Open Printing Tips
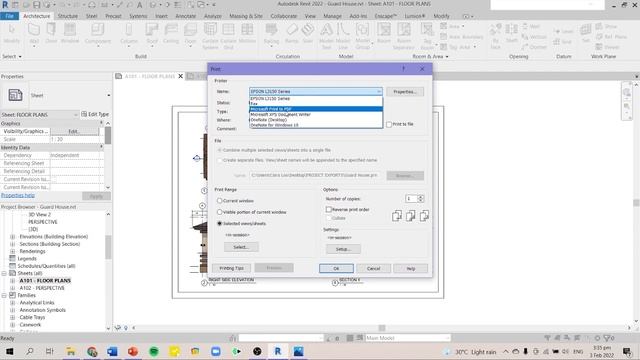The width and height of the screenshot is (640, 360). 231,268
